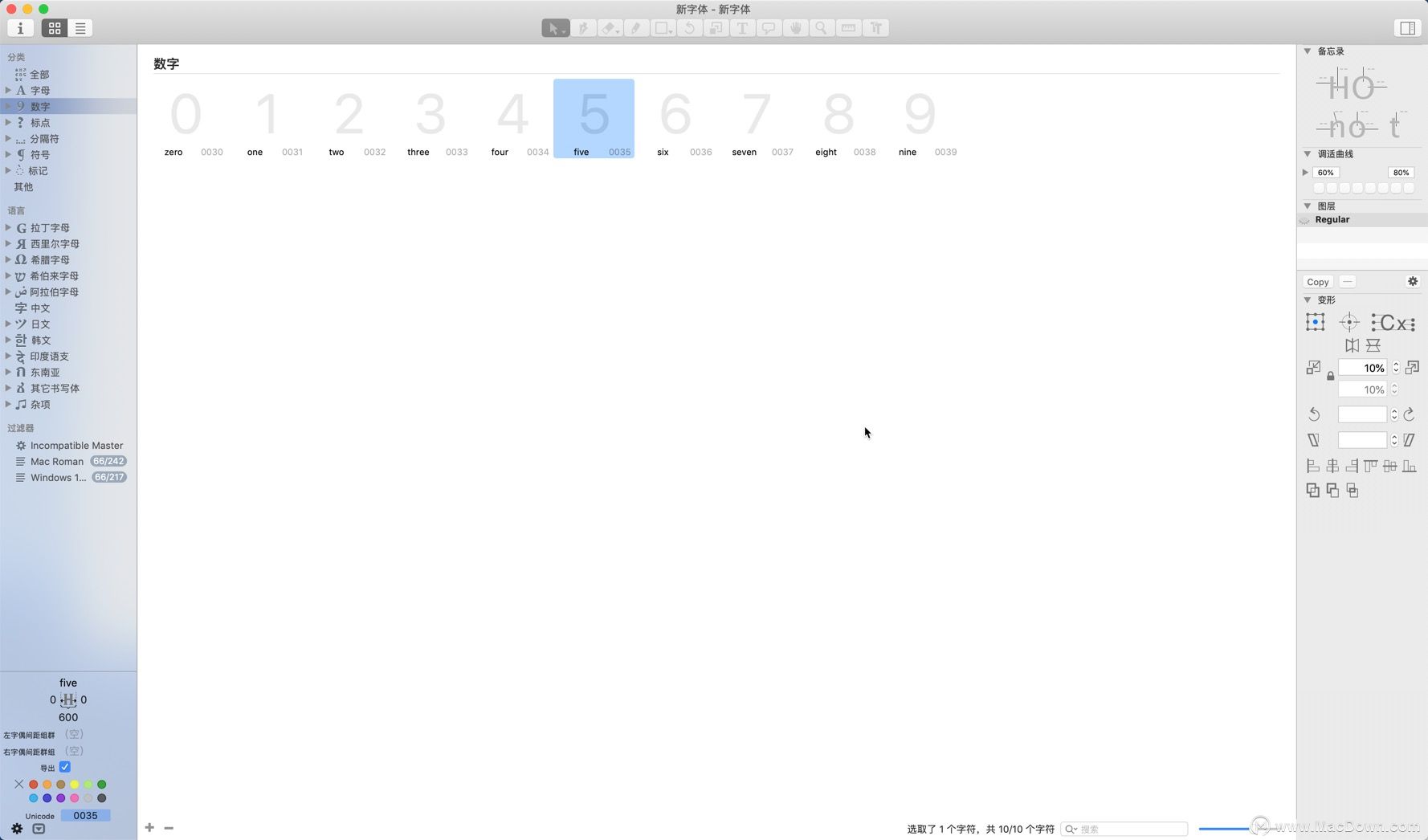Rotate selection clockwise
The image size is (1428, 840).
tap(1410, 414)
